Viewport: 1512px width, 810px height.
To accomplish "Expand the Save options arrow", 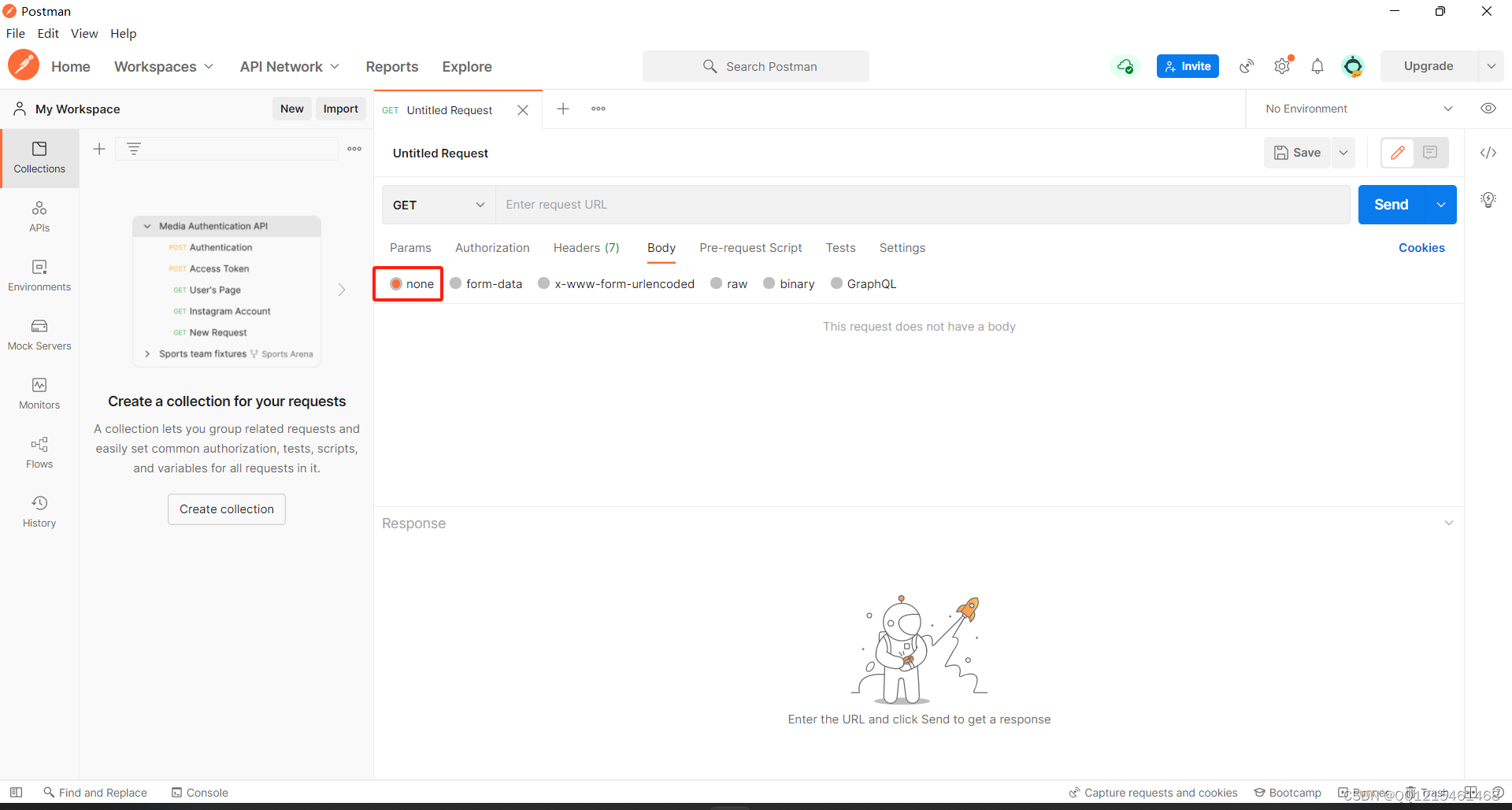I will click(1343, 153).
